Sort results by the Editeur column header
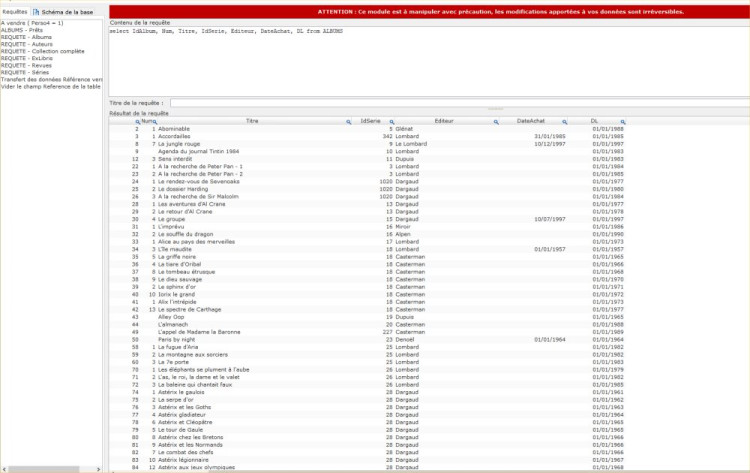750x473 pixels. point(444,121)
